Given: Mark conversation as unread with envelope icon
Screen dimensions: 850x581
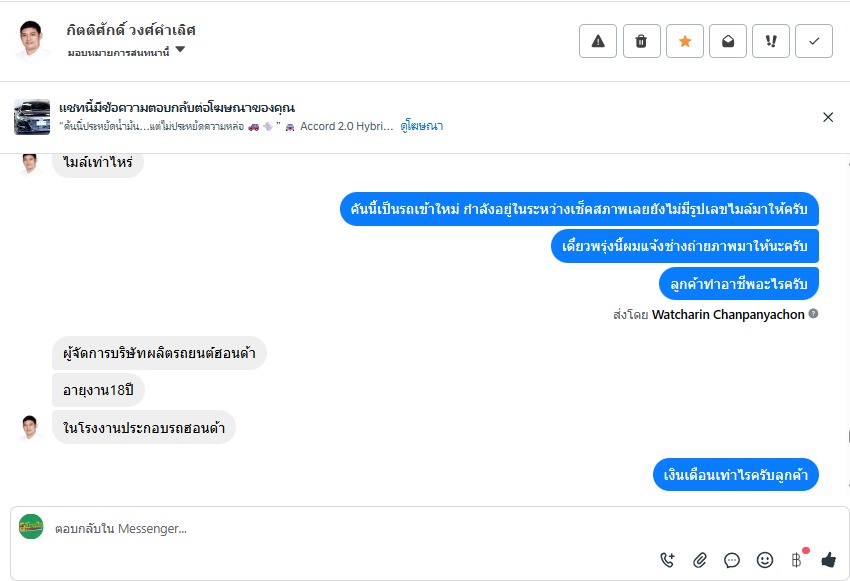Looking at the screenshot, I should click(x=728, y=41).
